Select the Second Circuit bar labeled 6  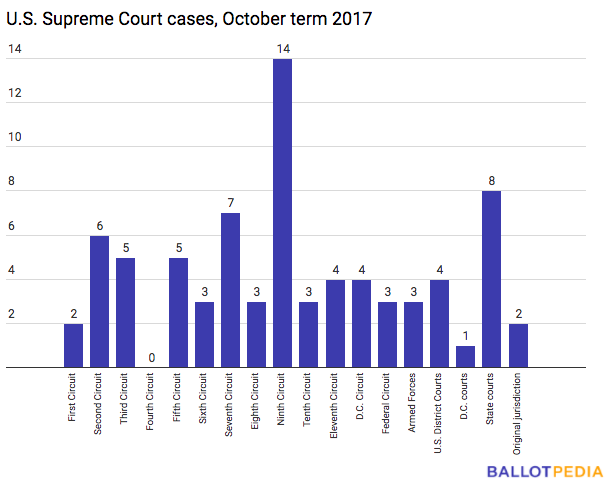point(99,301)
